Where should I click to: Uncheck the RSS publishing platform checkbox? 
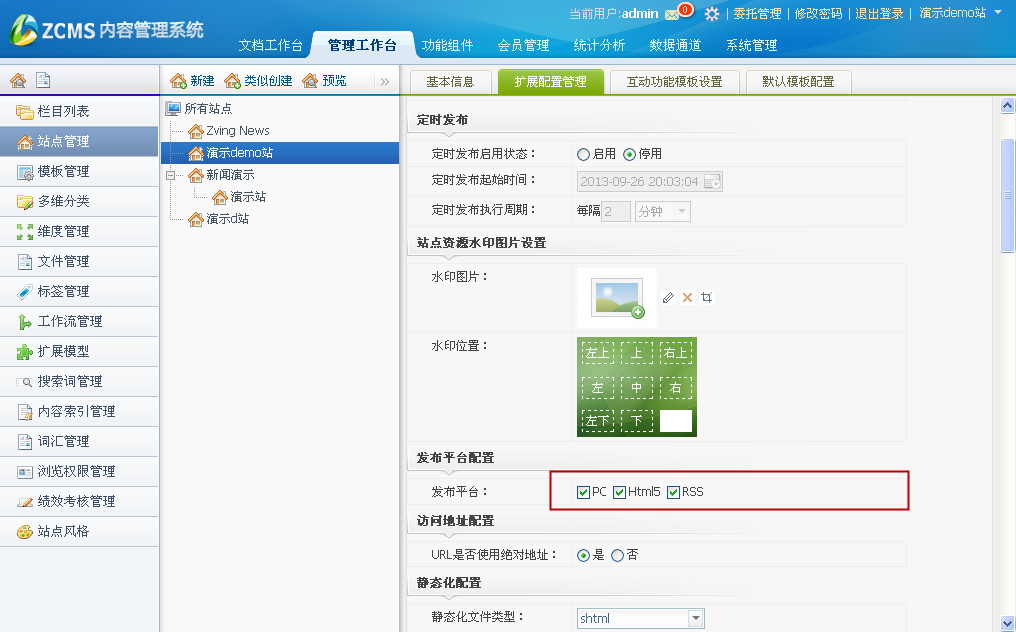[674, 492]
